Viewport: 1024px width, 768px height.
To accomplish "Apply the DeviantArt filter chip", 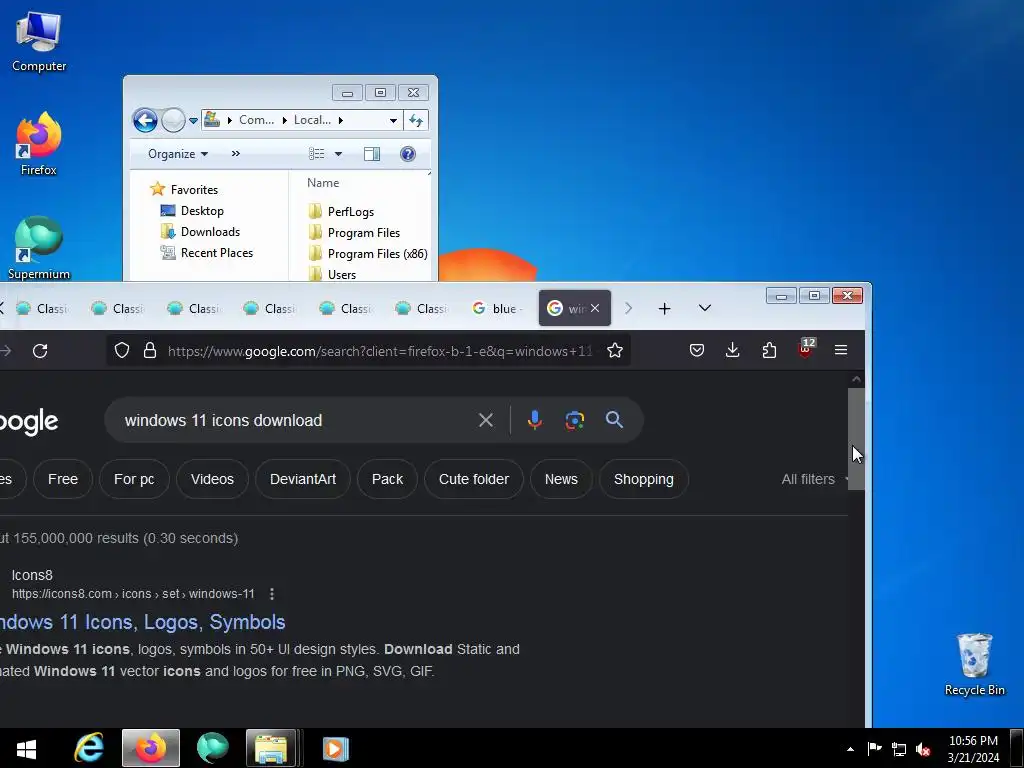I will [303, 479].
